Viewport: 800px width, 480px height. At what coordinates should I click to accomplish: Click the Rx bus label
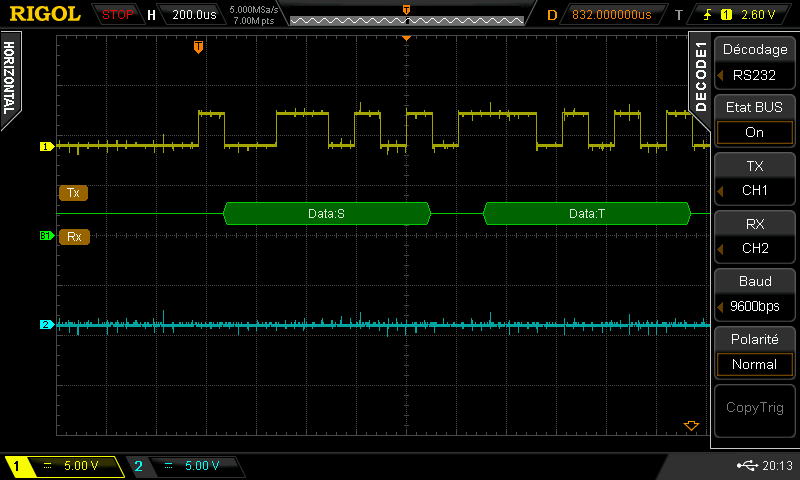(74, 237)
